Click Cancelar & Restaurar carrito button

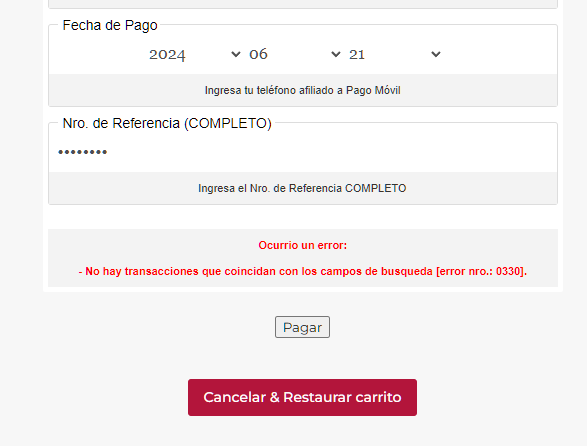pos(302,397)
